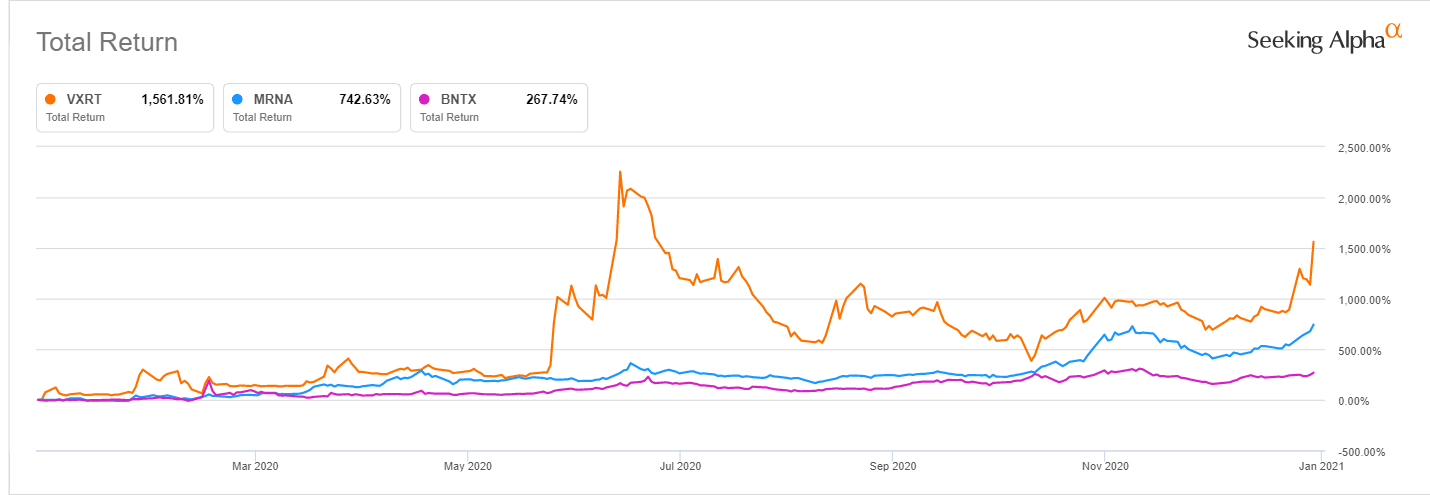Click the Jul 2020 x-axis label

pyautogui.click(x=679, y=465)
